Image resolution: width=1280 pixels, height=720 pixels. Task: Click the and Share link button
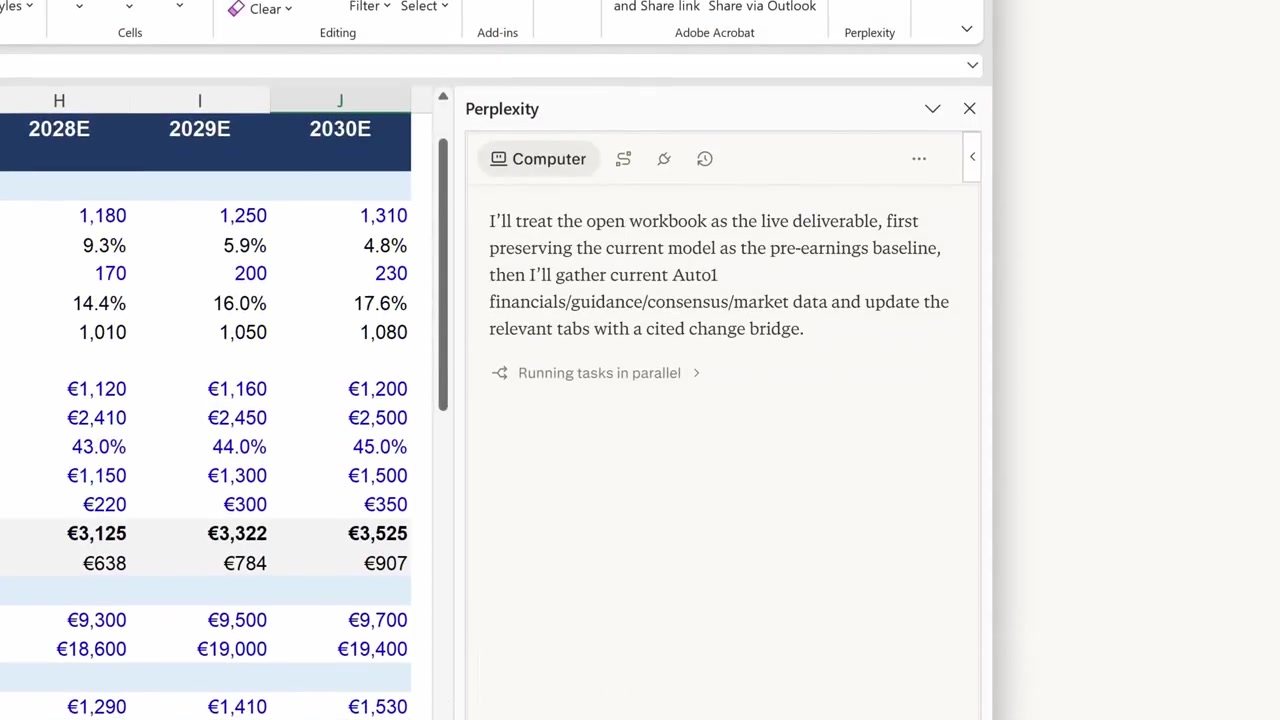[657, 7]
